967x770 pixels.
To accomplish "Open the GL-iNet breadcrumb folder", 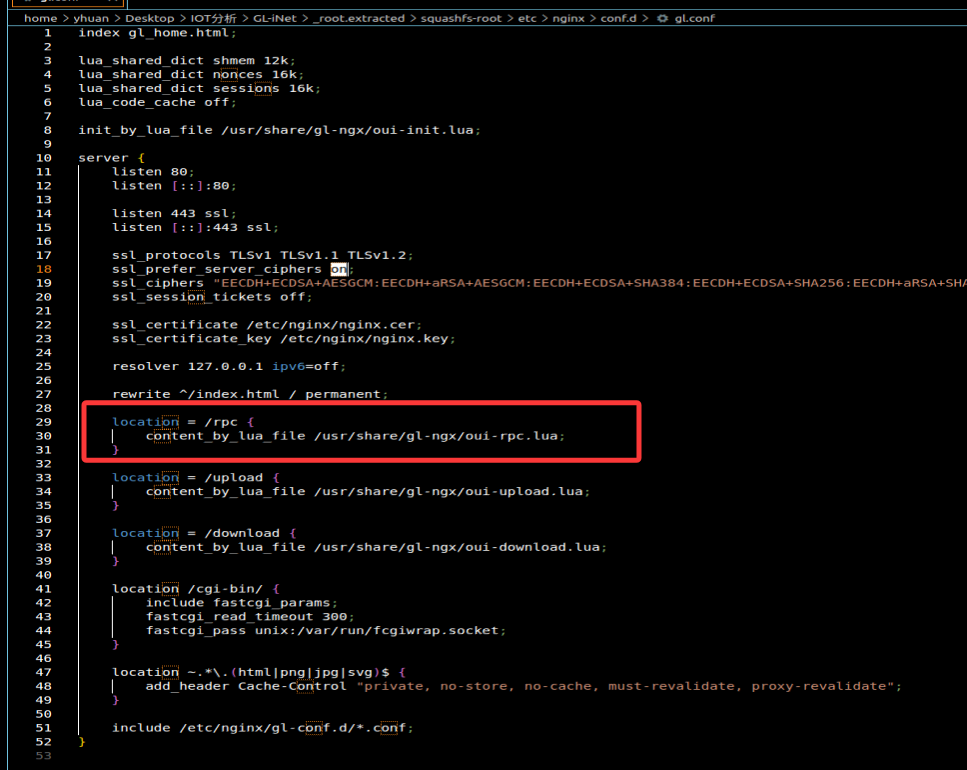I will [273, 18].
